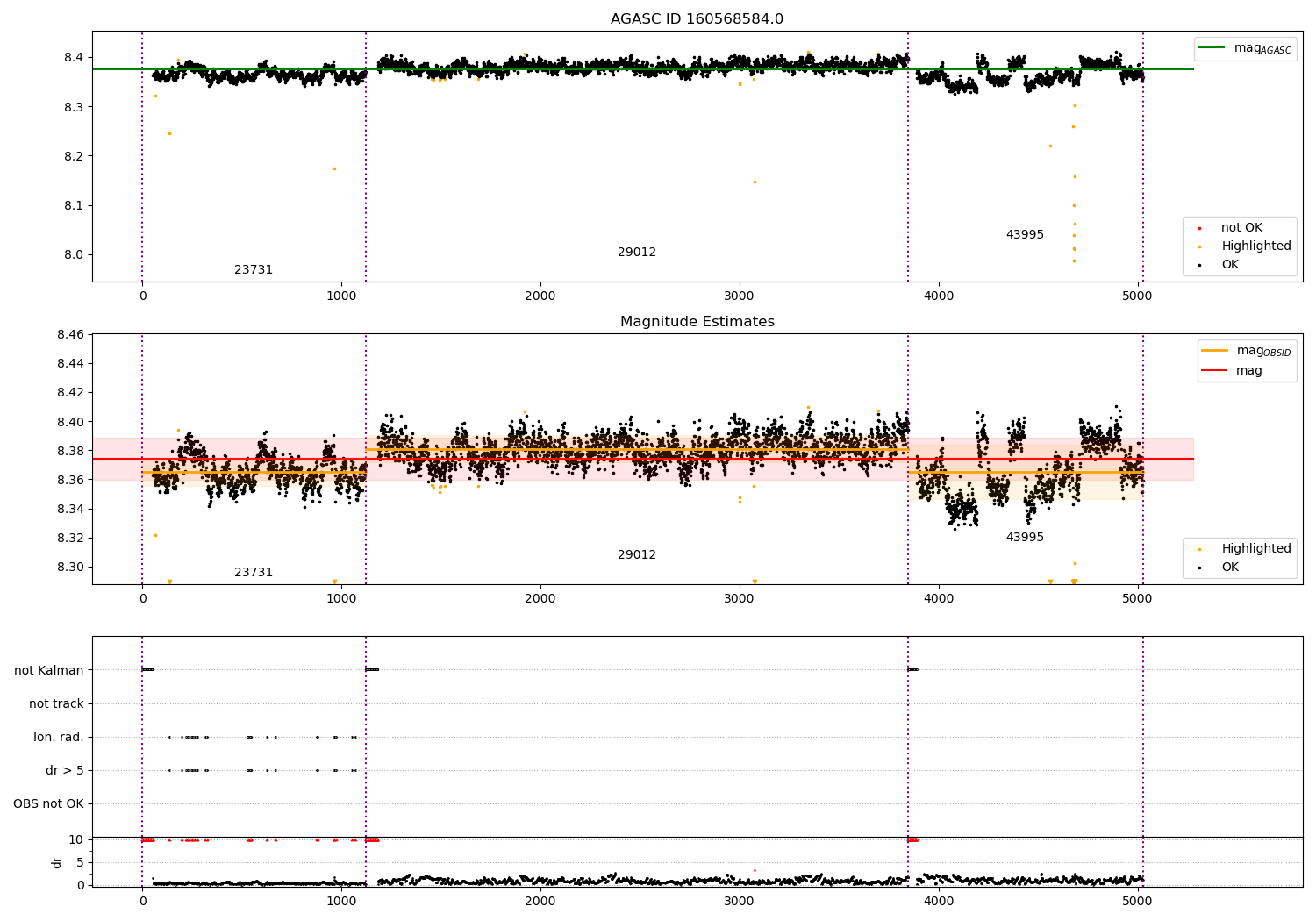The image size is (1316, 921).
Task: Click the 8.1 tick on the top plot's y-axis
Action: point(74,206)
